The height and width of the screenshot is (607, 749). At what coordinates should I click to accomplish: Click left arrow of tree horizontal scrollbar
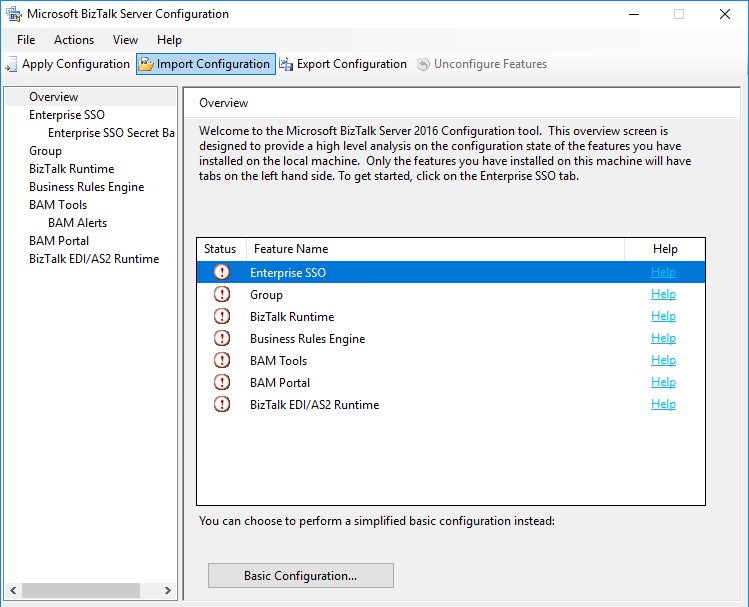click(13, 590)
